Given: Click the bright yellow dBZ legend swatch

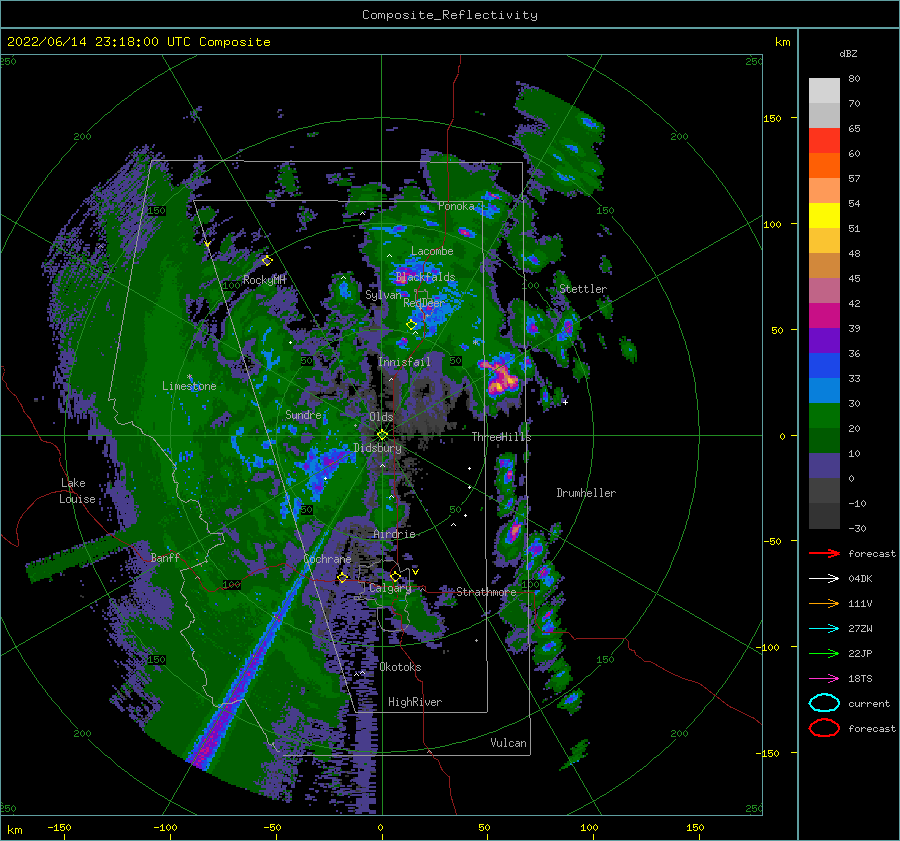Looking at the screenshot, I should point(824,215).
